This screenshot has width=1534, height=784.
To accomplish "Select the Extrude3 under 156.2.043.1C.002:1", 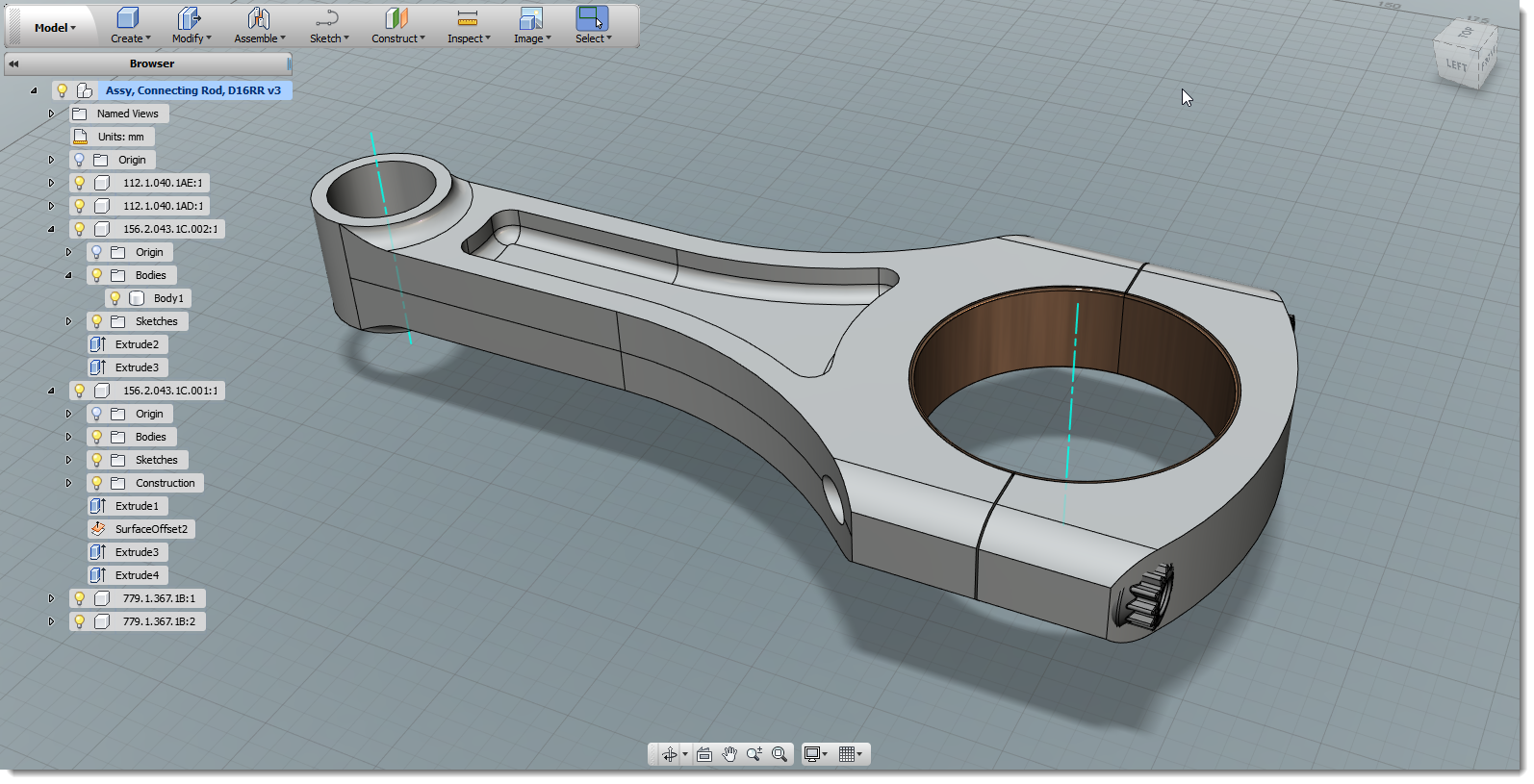I will 128,367.
